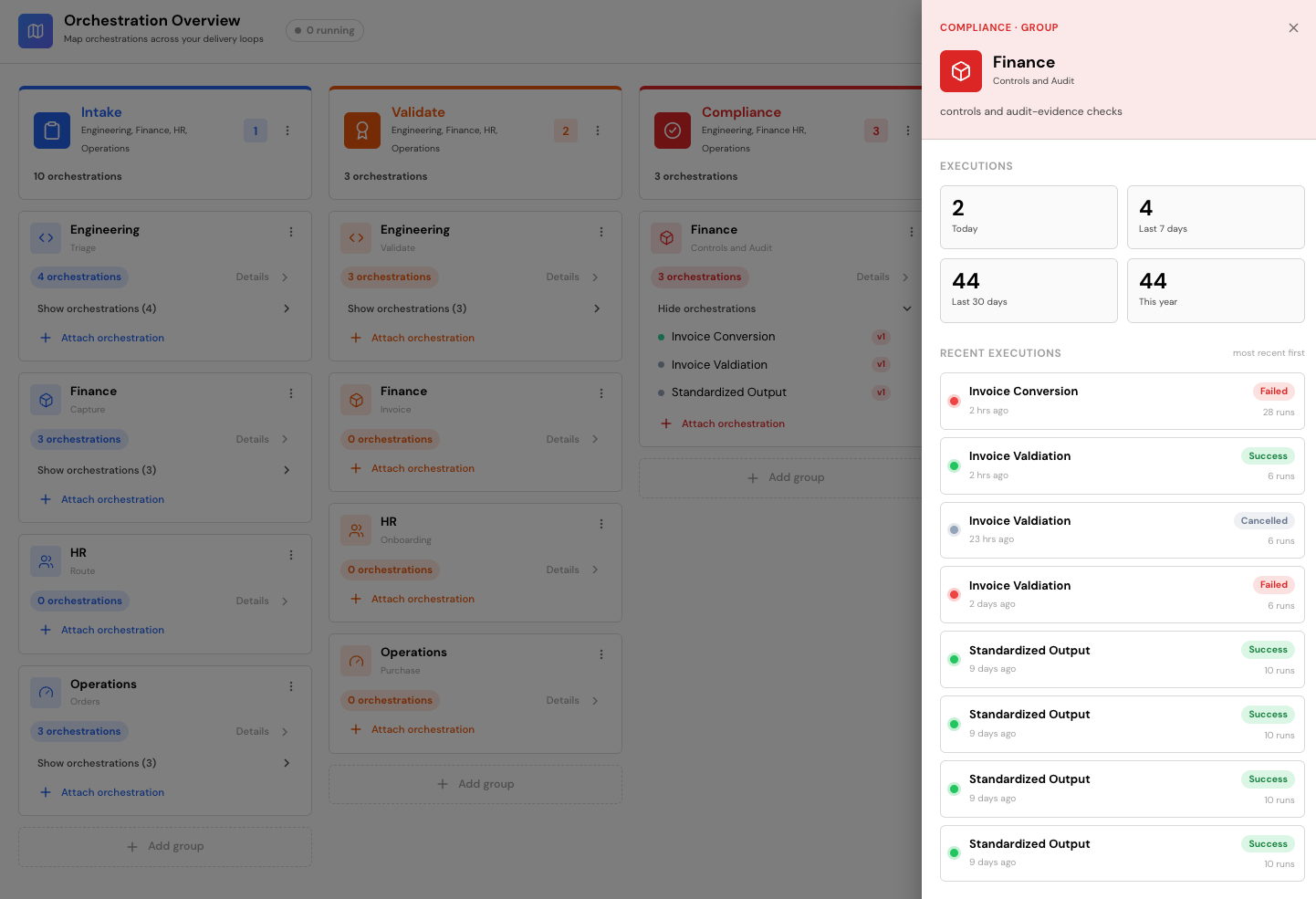Viewport: 1316px width, 899px height.
Task: Close the Finance details panel
Action: pos(1293,28)
